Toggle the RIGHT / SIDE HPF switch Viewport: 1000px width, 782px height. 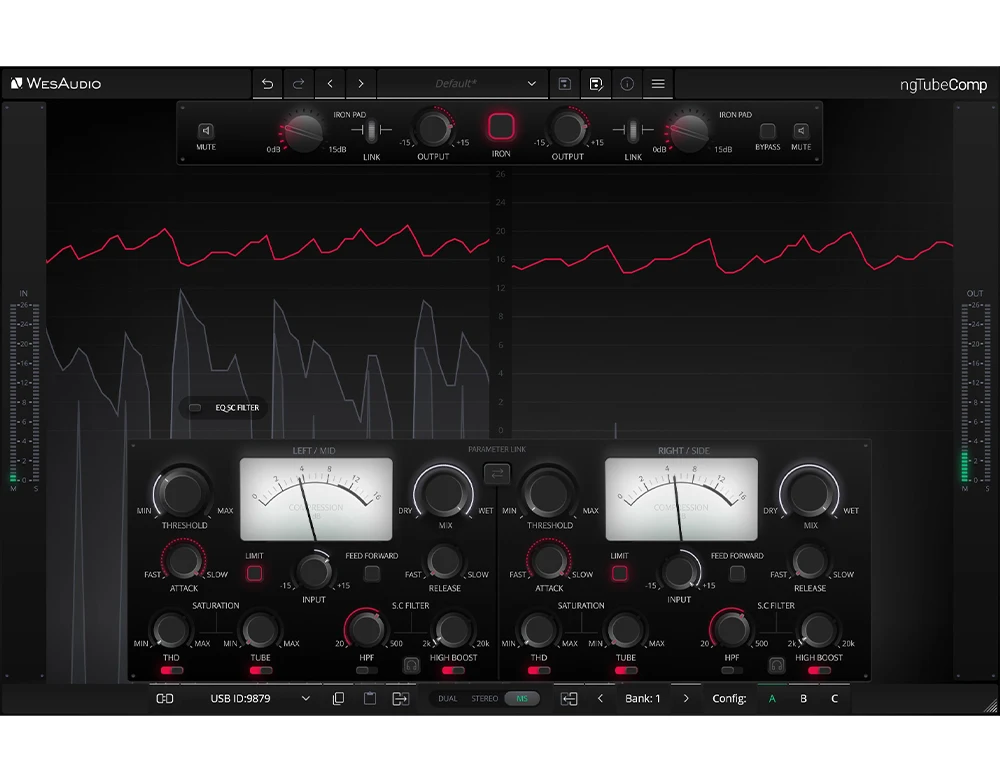tap(732, 670)
